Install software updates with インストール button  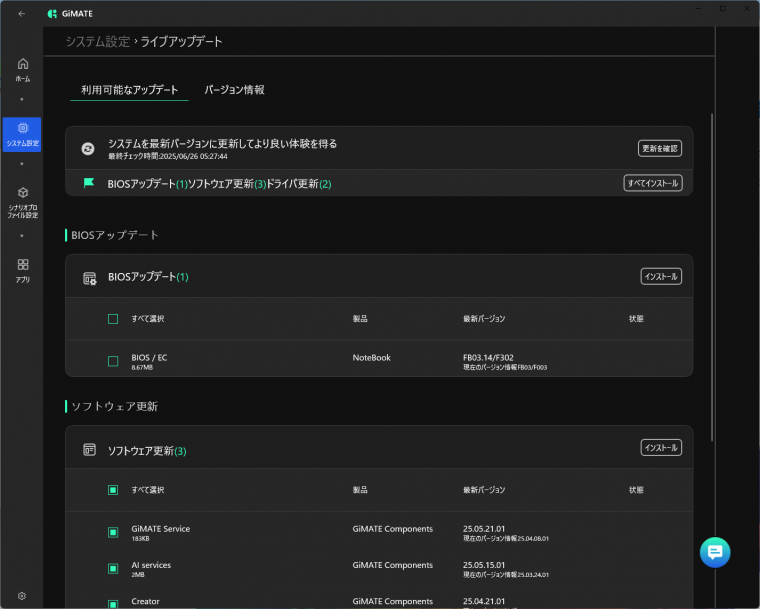tap(661, 448)
